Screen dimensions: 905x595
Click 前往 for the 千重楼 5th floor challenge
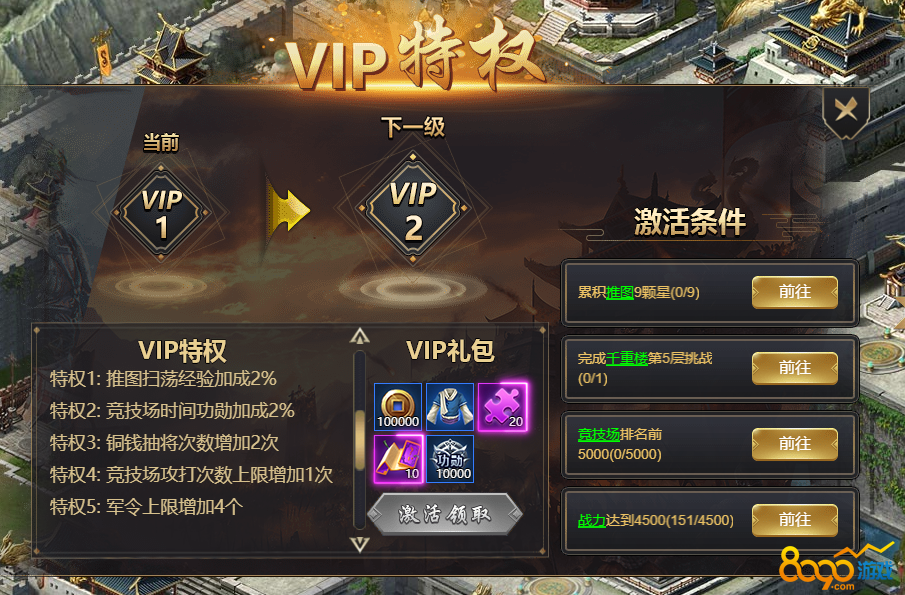click(795, 368)
